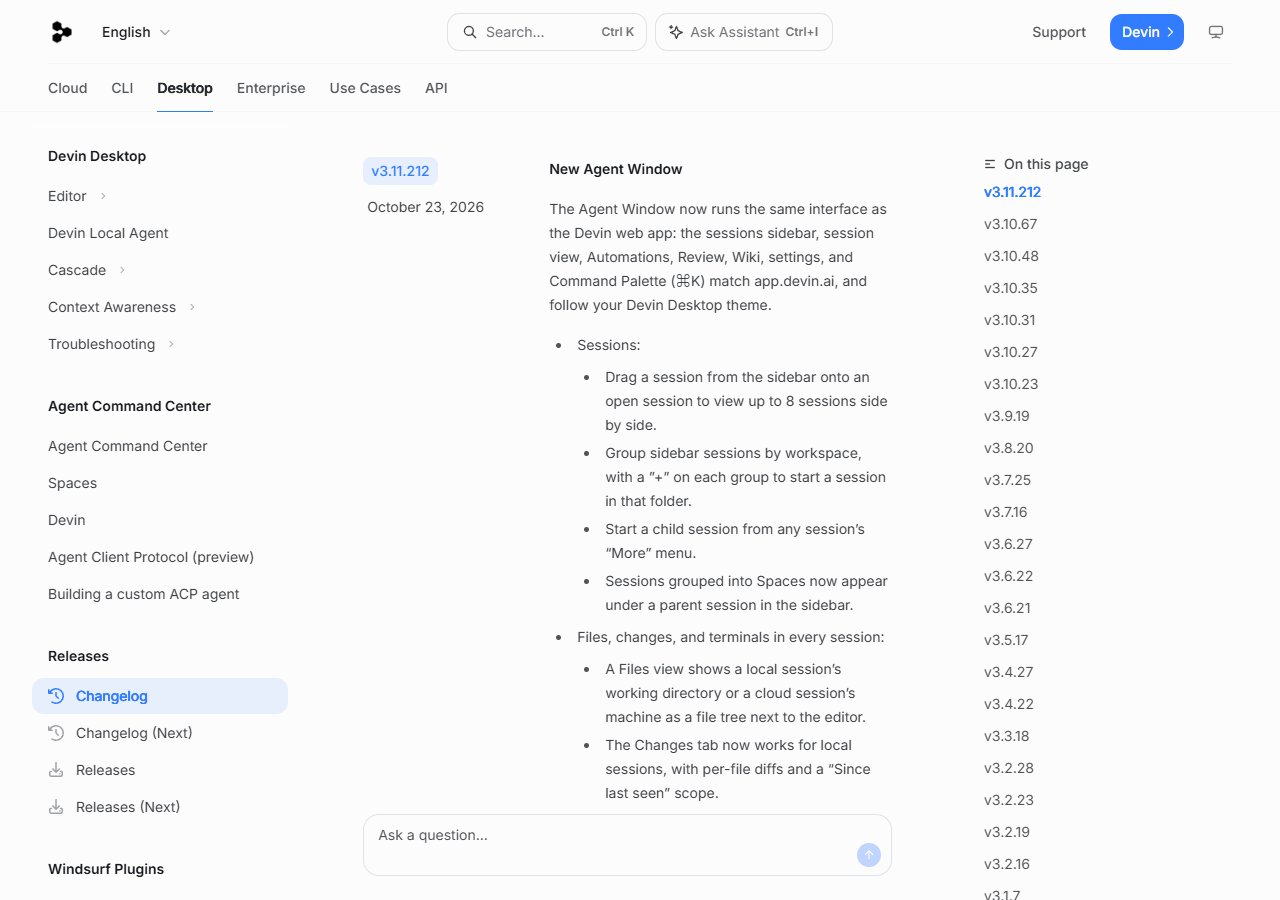1280x900 pixels.
Task: Select v3.11.212 in On this page
Action: point(1013,192)
